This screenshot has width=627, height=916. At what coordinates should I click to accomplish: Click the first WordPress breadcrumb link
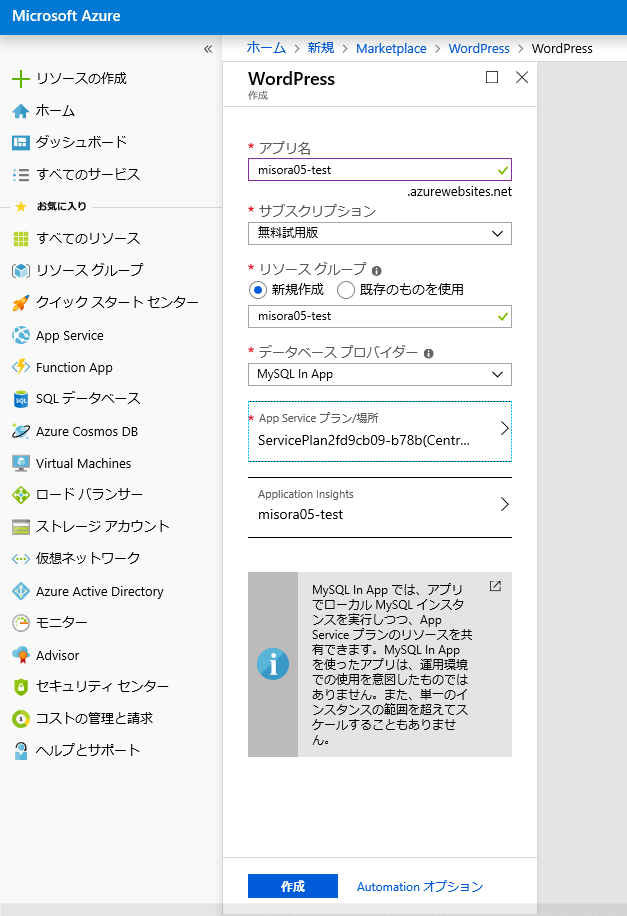[x=479, y=48]
